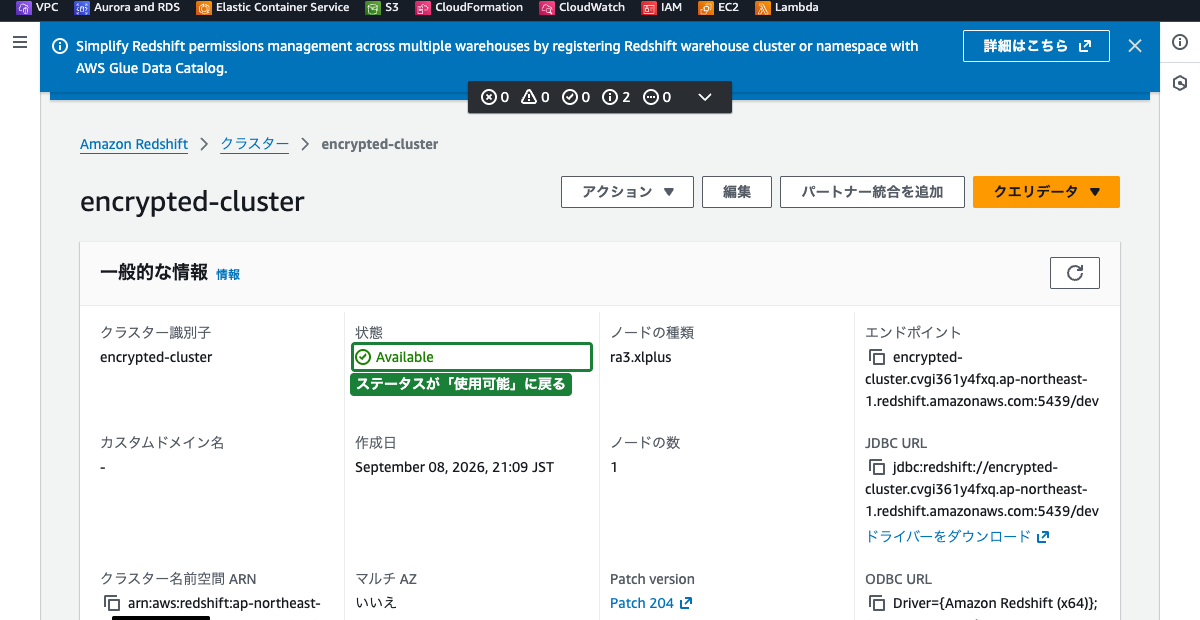1200x620 pixels.
Task: Show the error count indicator
Action: point(496,97)
